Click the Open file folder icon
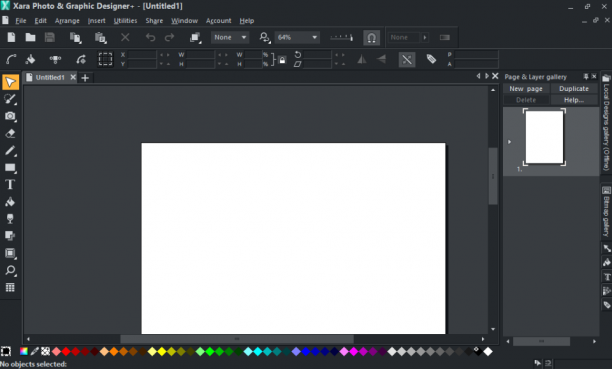This screenshot has width=612, height=369. pyautogui.click(x=30, y=37)
